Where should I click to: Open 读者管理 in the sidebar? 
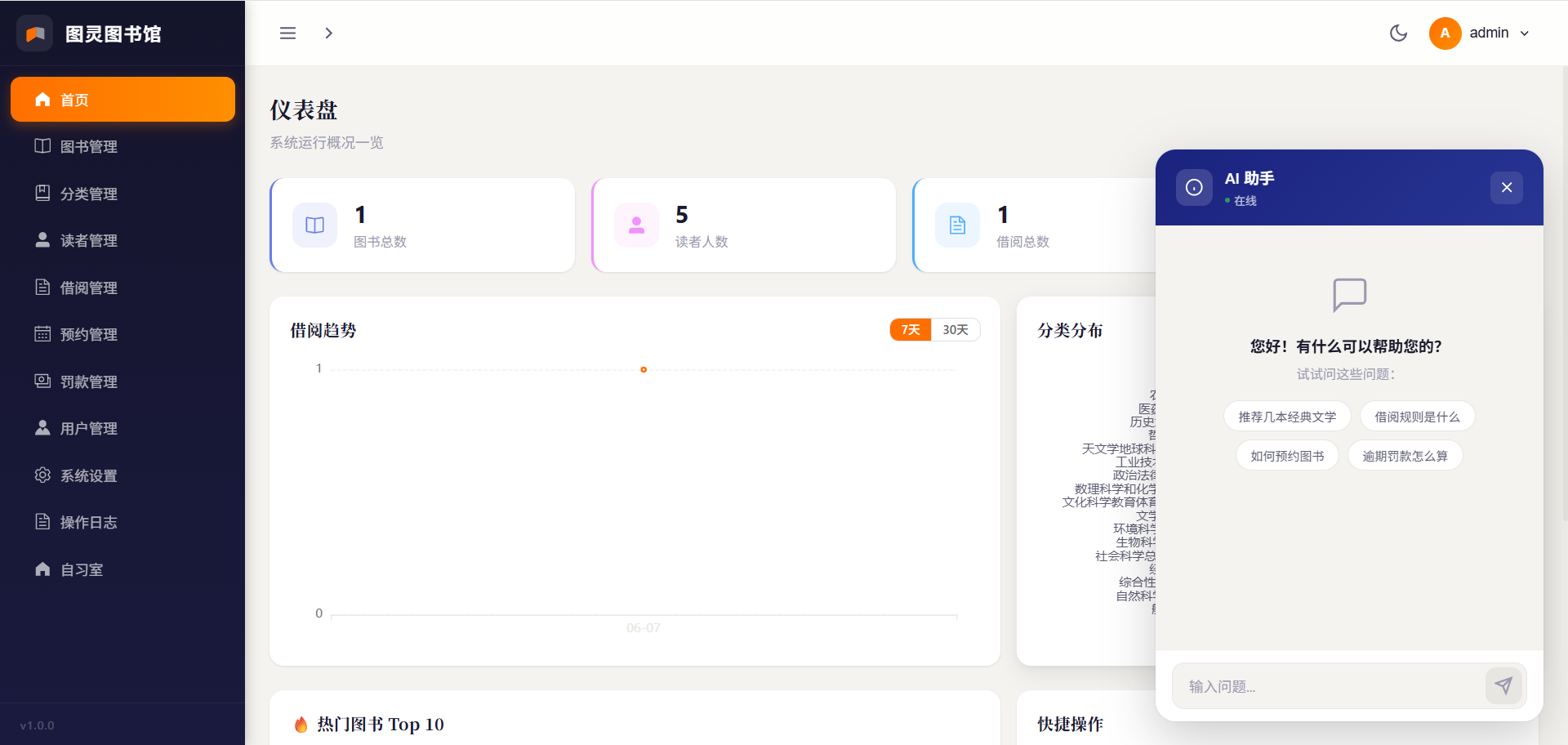122,240
